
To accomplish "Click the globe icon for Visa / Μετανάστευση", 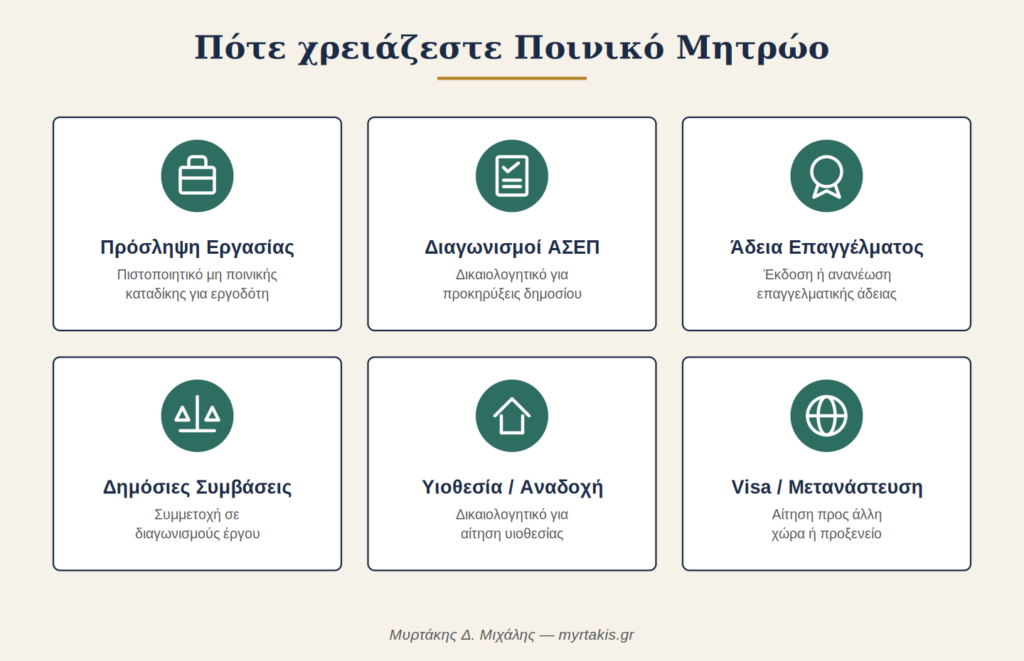I will [827, 415].
